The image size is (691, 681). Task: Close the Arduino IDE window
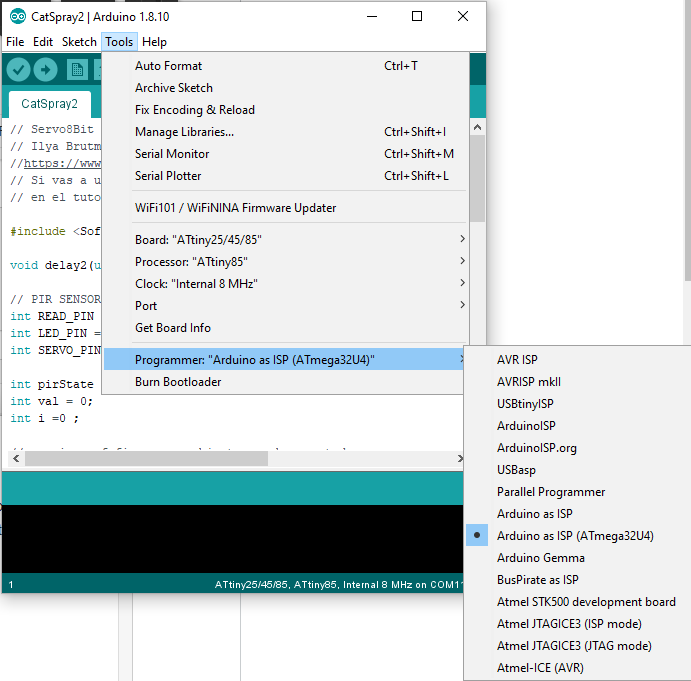click(x=463, y=17)
